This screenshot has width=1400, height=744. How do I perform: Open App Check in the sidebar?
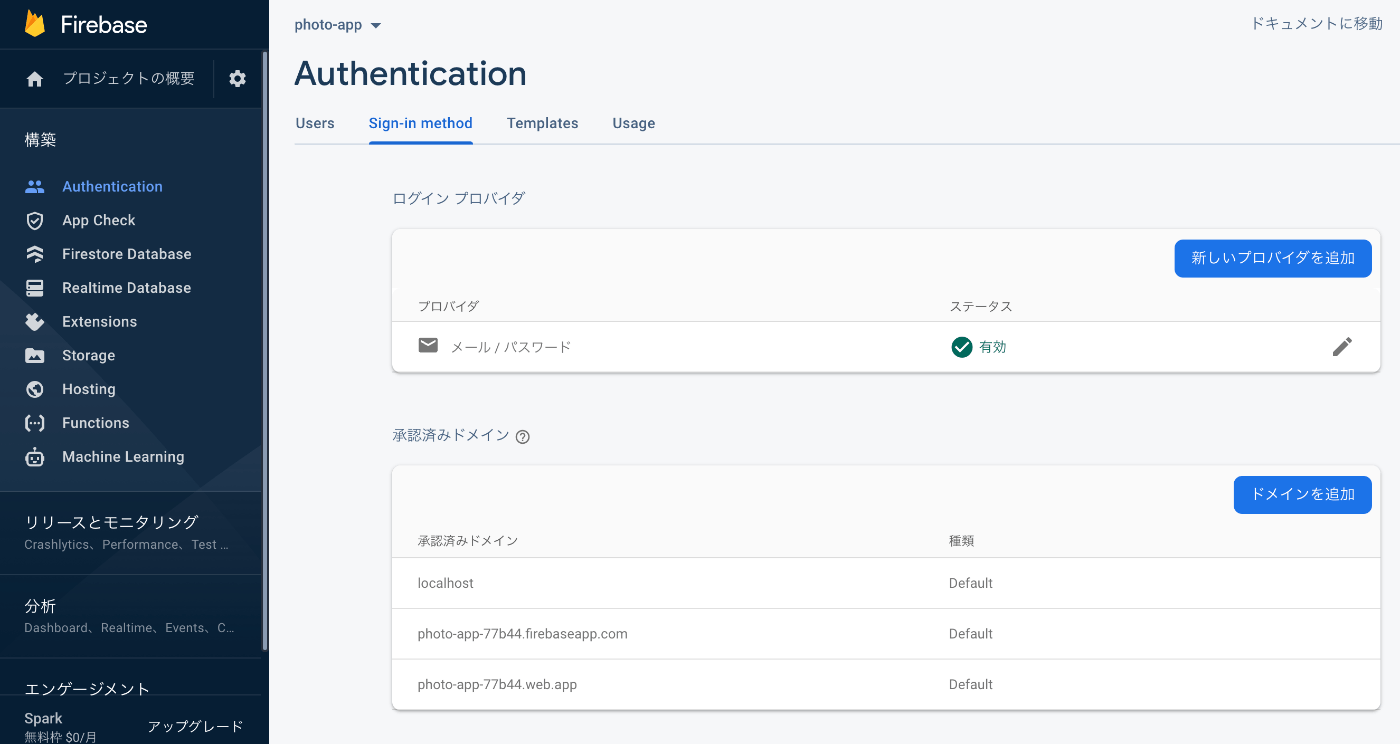(x=99, y=220)
